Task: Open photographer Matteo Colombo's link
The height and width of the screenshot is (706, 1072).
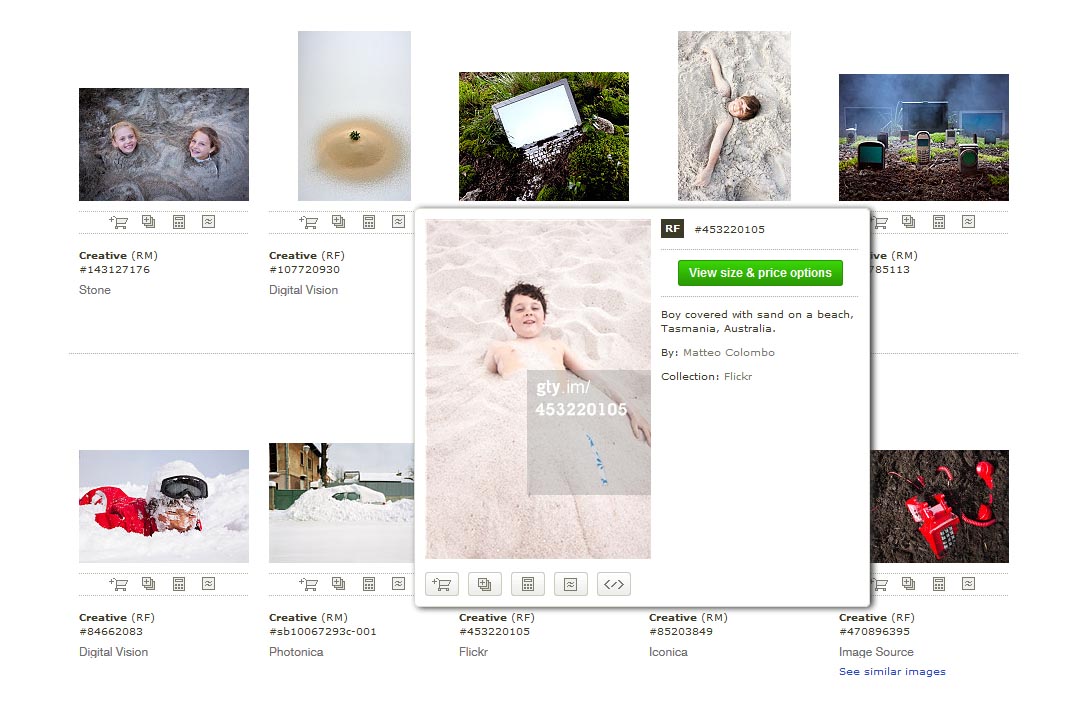Action: (x=728, y=352)
